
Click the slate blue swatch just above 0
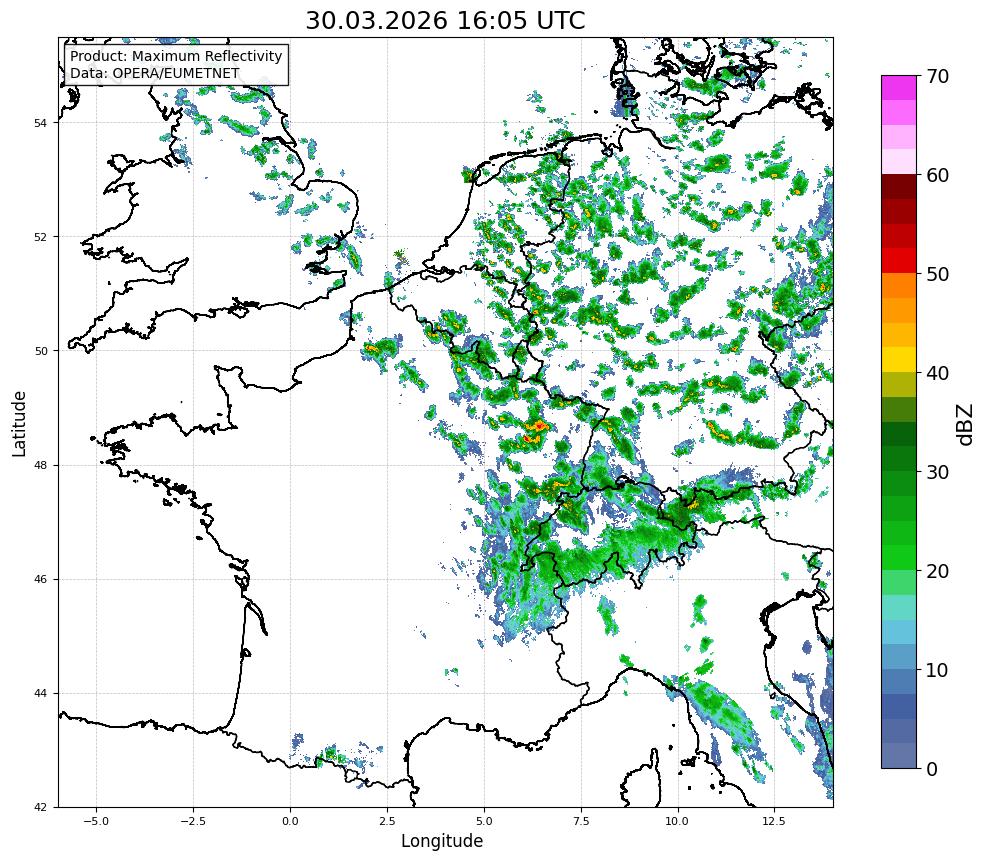pos(899,756)
